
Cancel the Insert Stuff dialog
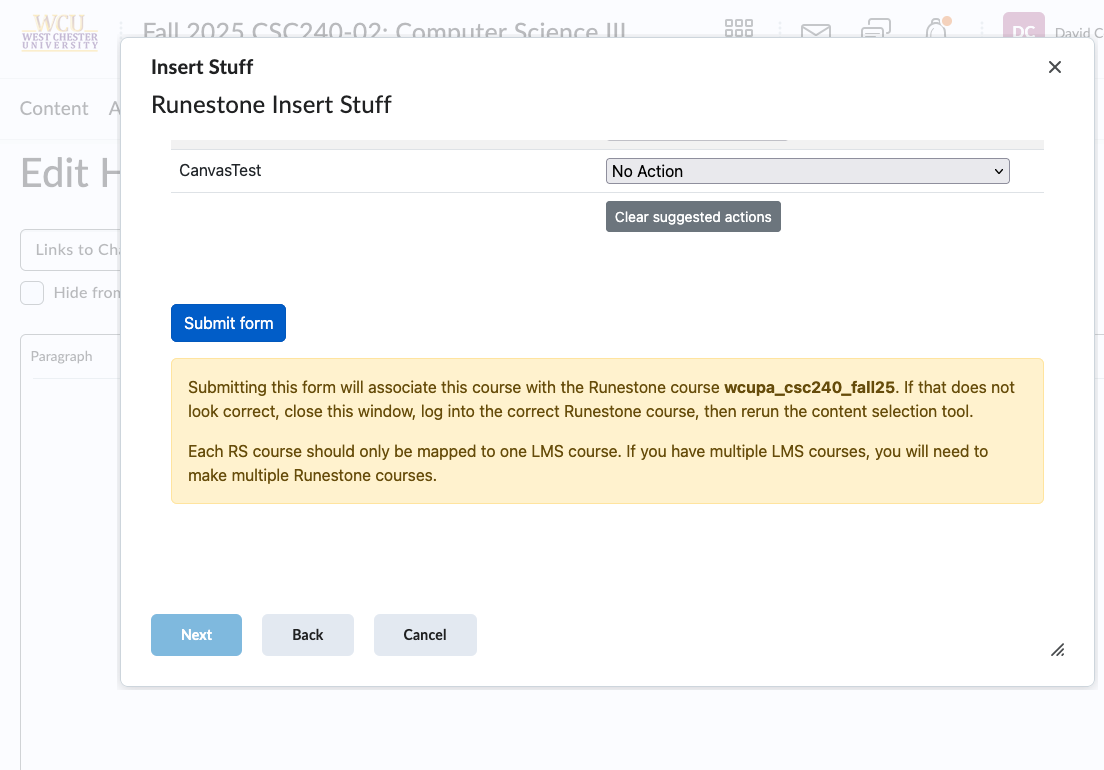425,635
